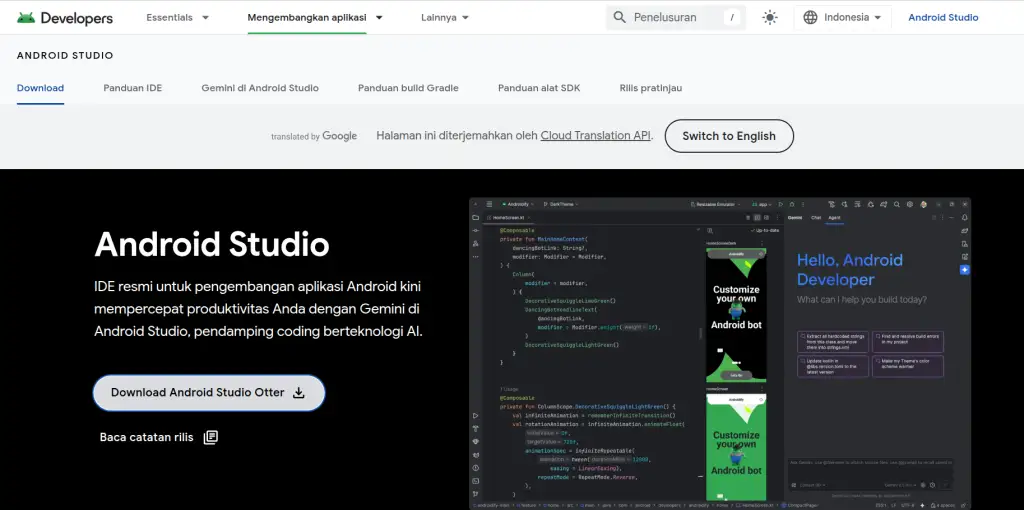Click the slash shortcut badge in search

click(x=732, y=18)
